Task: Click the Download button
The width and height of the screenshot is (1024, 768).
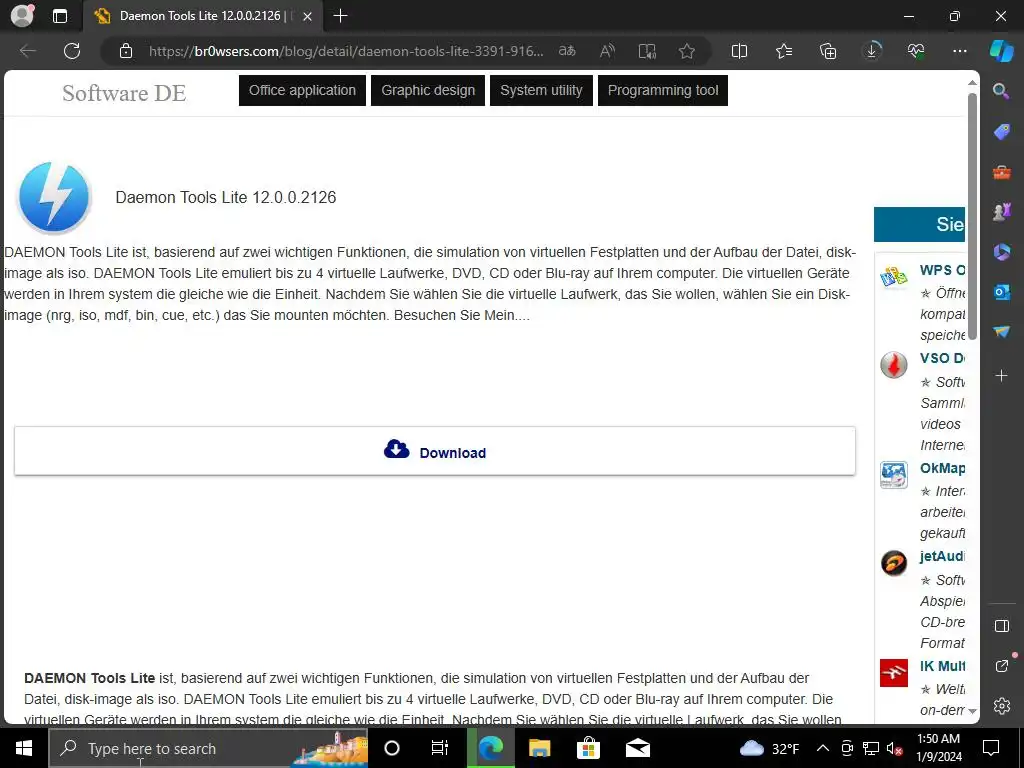Action: point(435,451)
